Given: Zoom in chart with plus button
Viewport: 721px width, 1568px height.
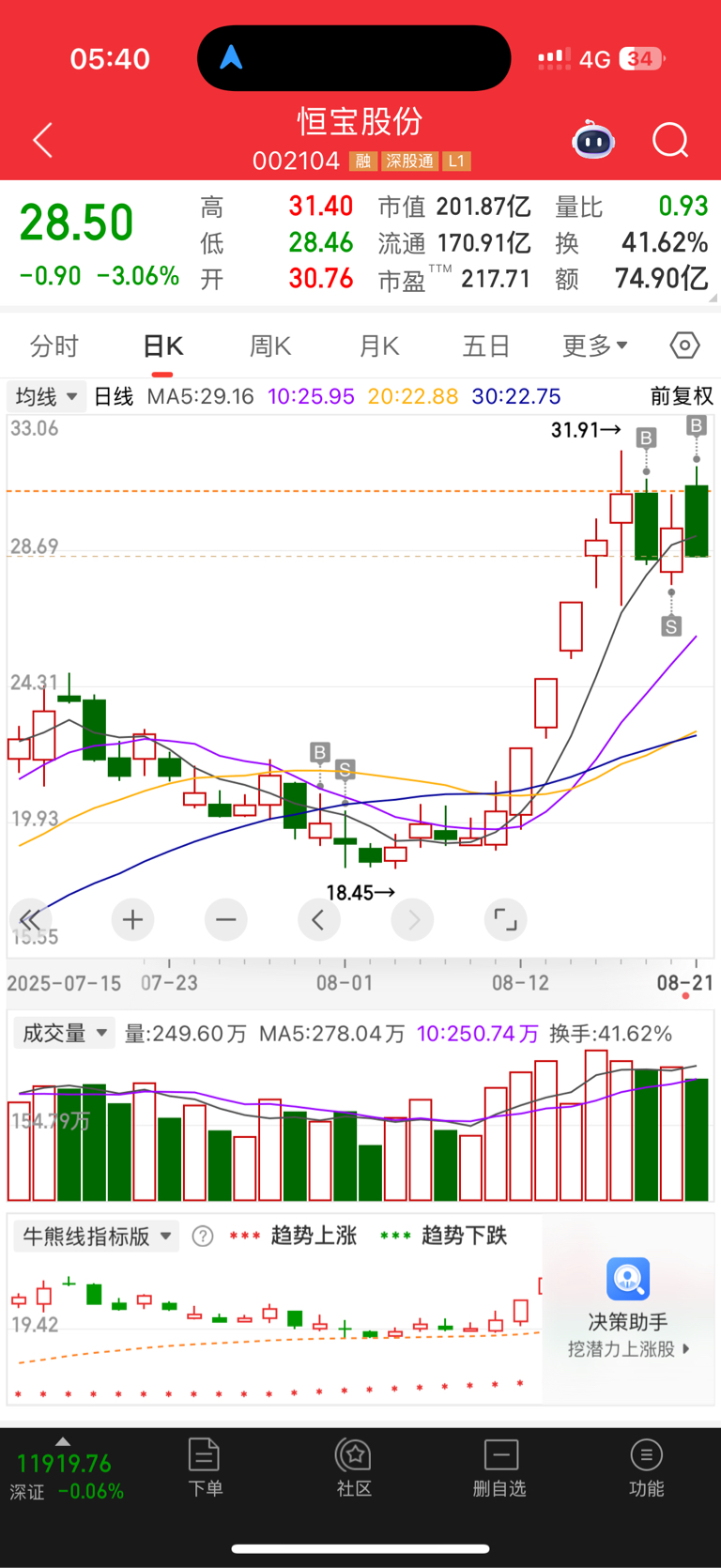Looking at the screenshot, I should click(132, 920).
